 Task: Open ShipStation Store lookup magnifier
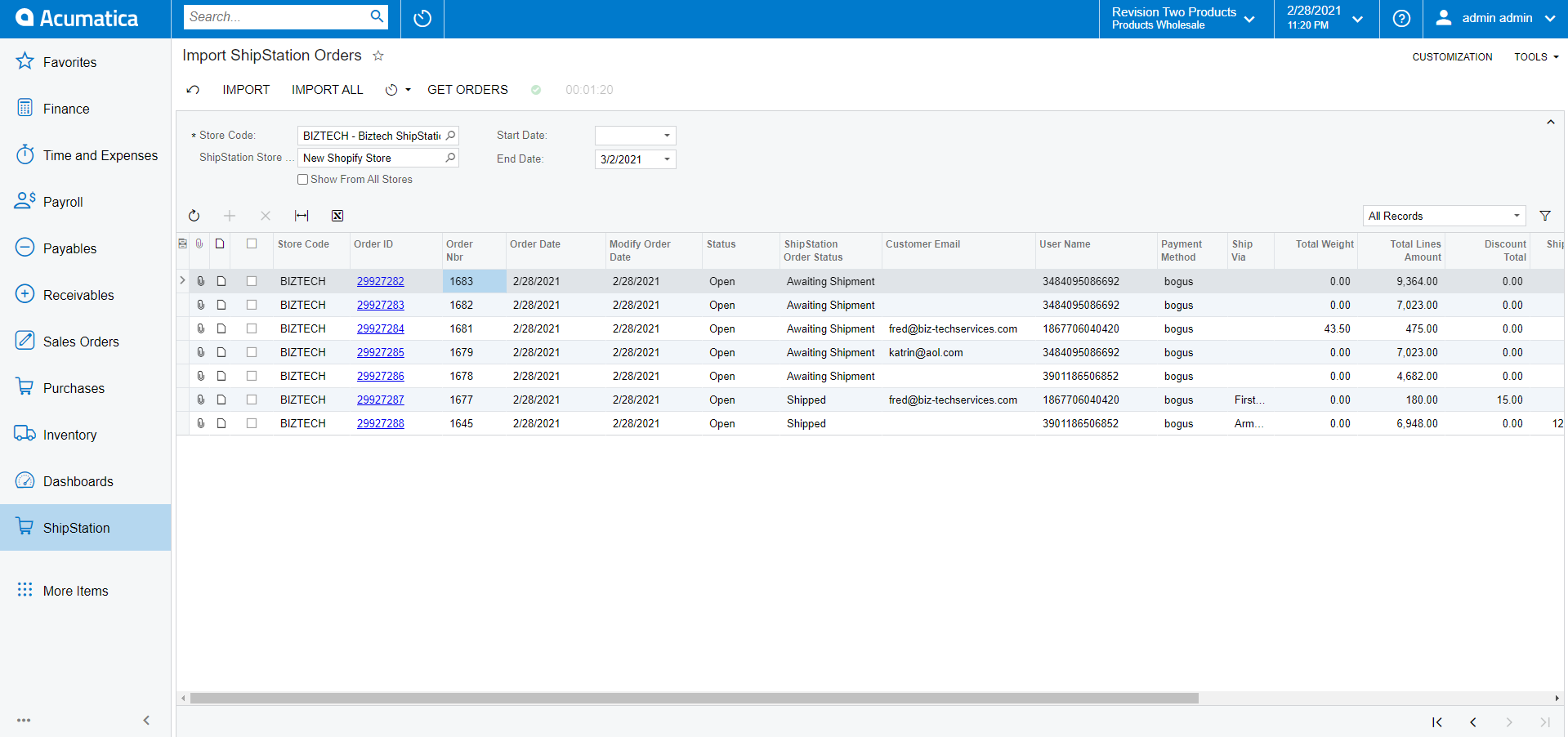(x=450, y=158)
